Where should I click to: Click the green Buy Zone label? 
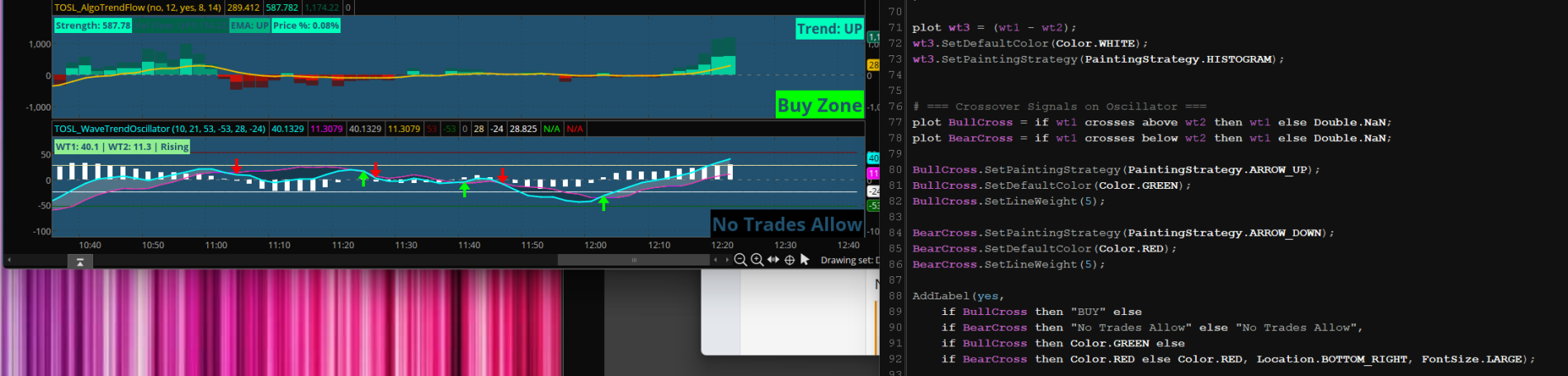click(819, 106)
